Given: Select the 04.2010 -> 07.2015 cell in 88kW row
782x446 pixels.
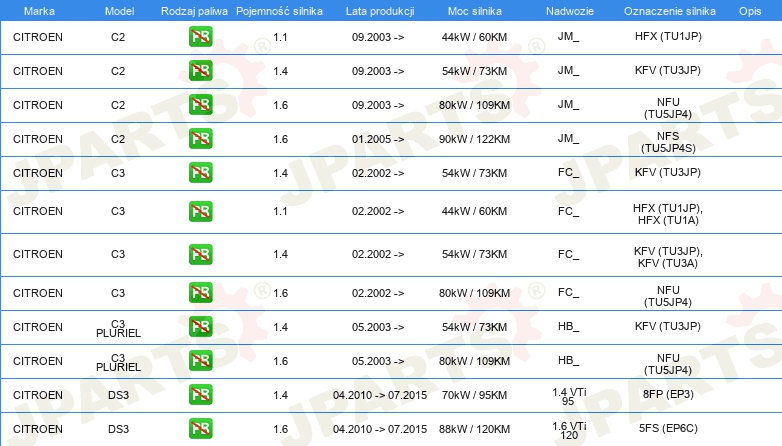Looking at the screenshot, I should [x=380, y=429].
